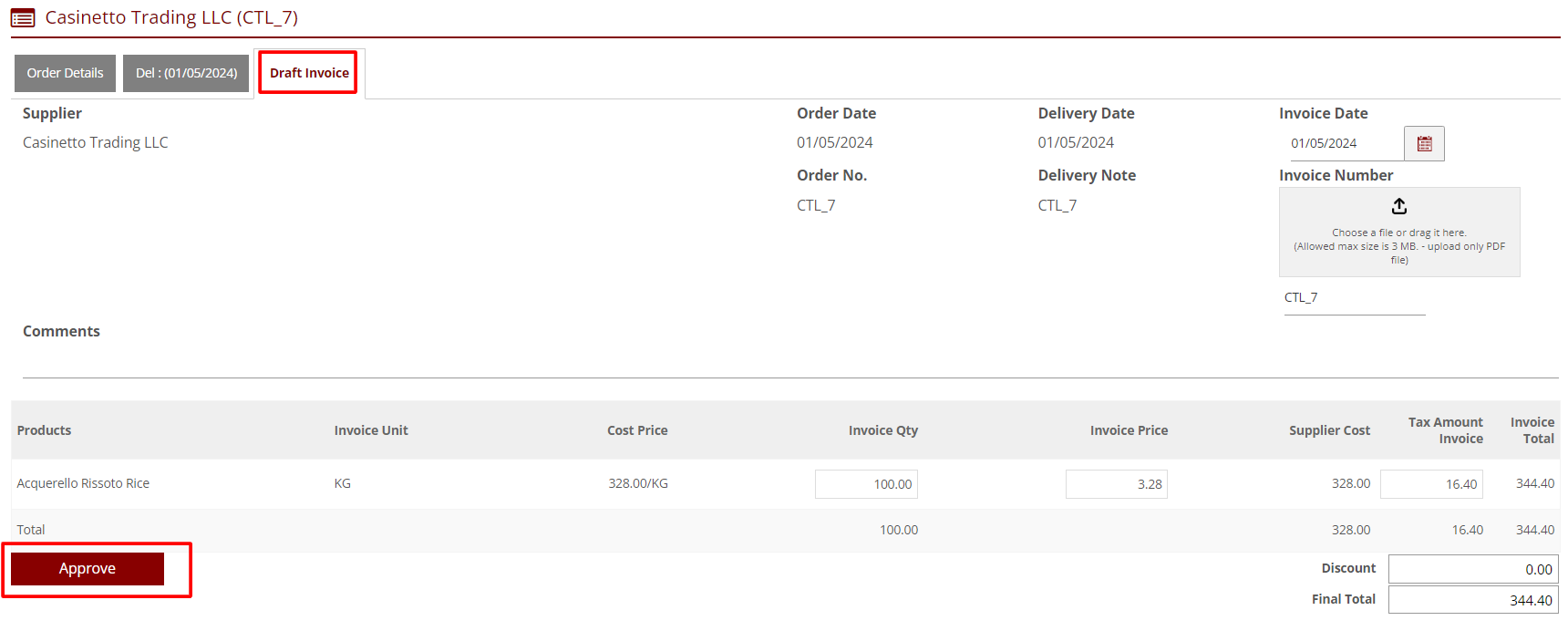Select the Draft Invoice tab

pos(309,73)
